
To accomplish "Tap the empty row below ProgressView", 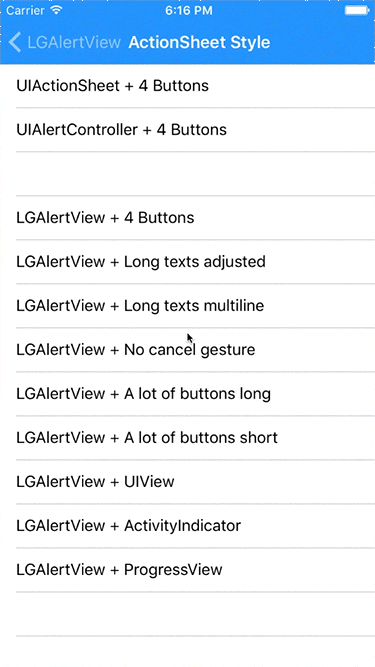I will 188,614.
